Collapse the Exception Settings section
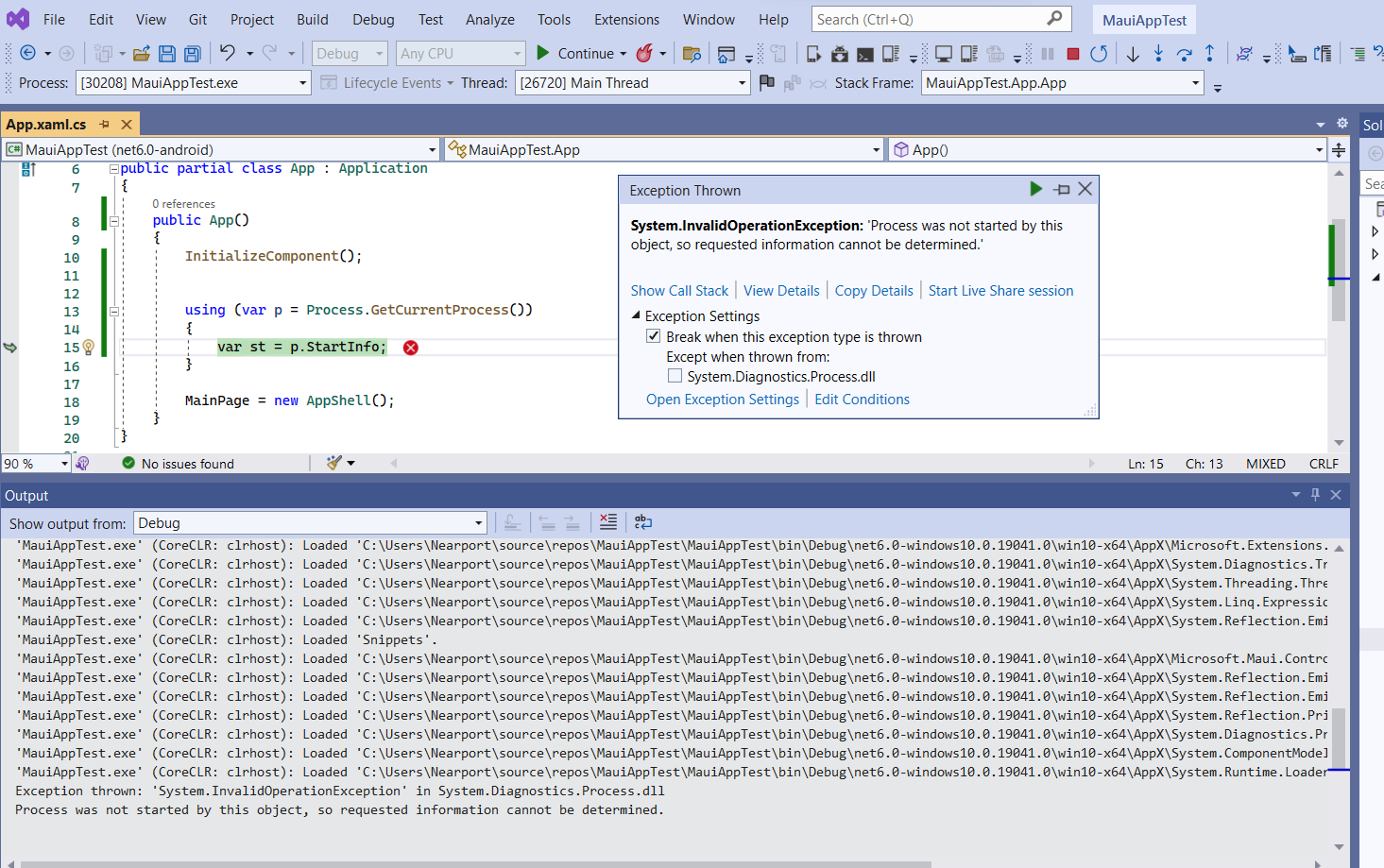Screen dimensions: 1384x868 [x=636, y=315]
